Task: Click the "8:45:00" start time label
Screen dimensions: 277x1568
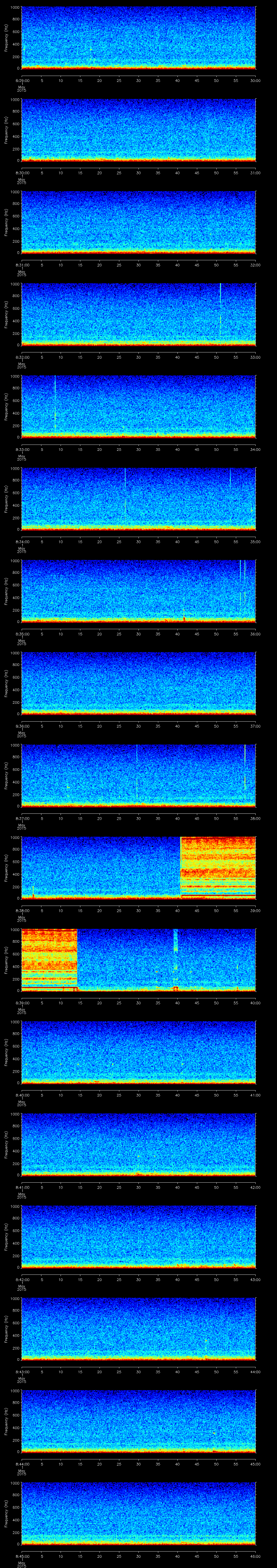Action: tap(22, 1556)
